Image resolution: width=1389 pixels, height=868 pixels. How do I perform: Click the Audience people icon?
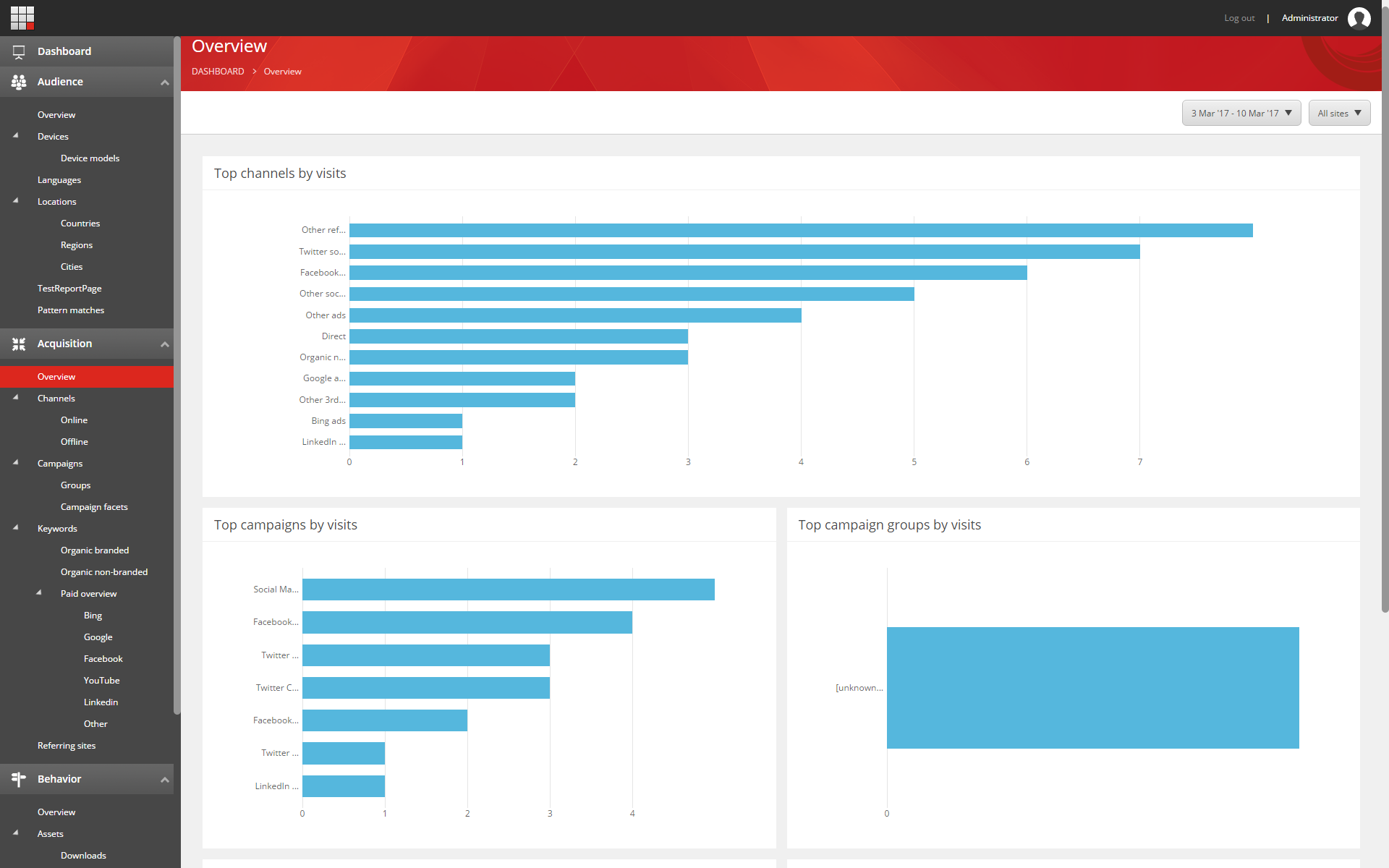coord(19,82)
